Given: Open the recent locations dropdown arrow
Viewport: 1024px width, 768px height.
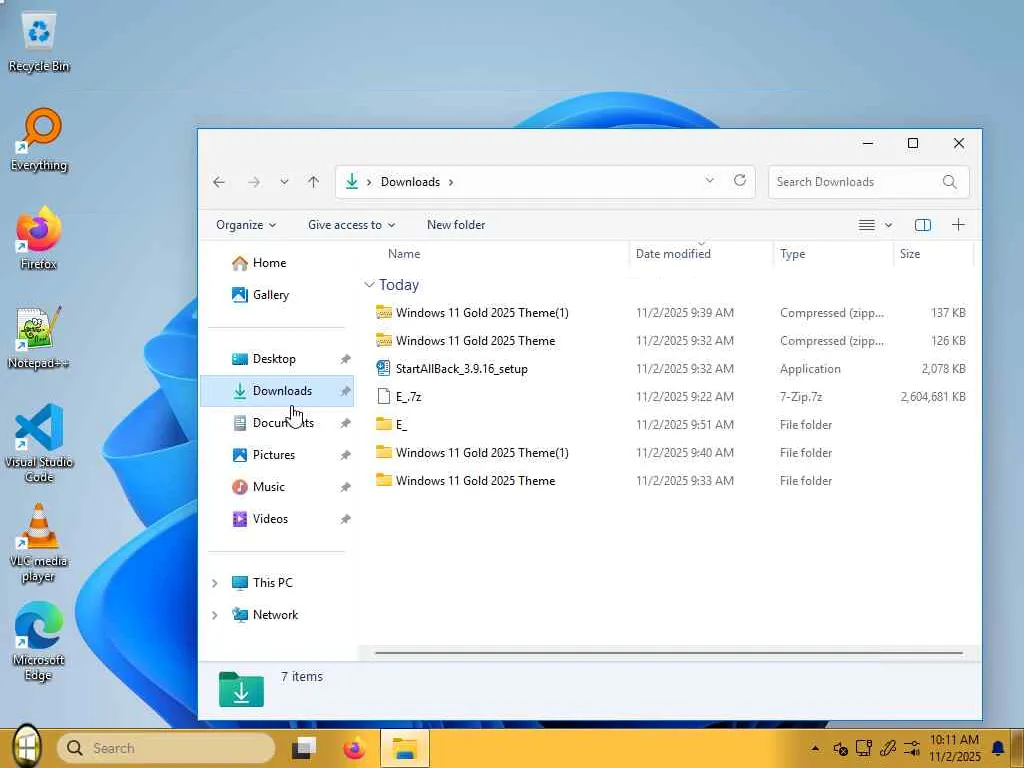Looking at the screenshot, I should coord(284,182).
